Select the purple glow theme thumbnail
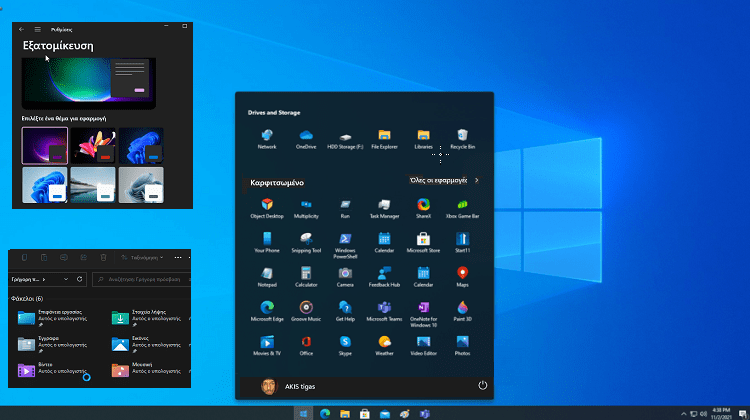750x420 pixels. pos(44,145)
